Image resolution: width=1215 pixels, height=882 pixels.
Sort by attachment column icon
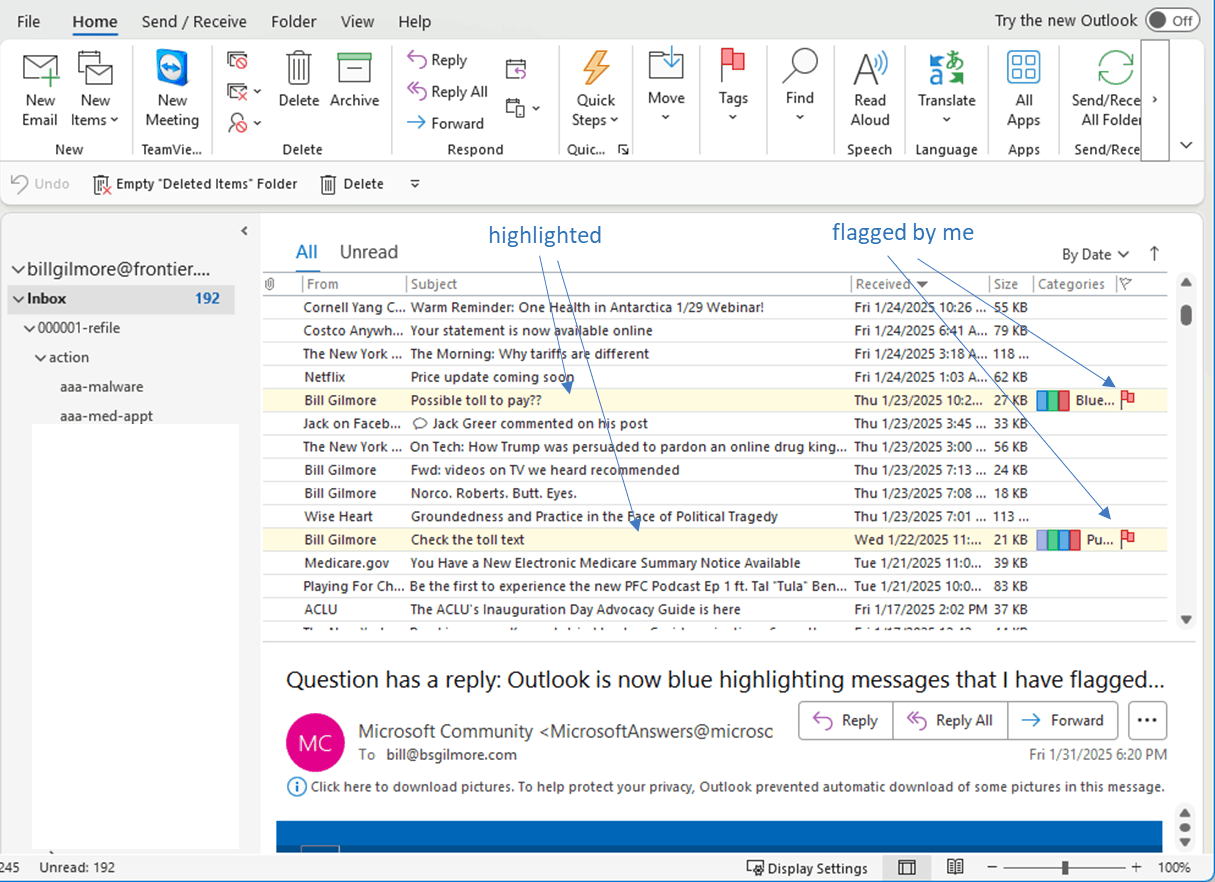[x=270, y=284]
